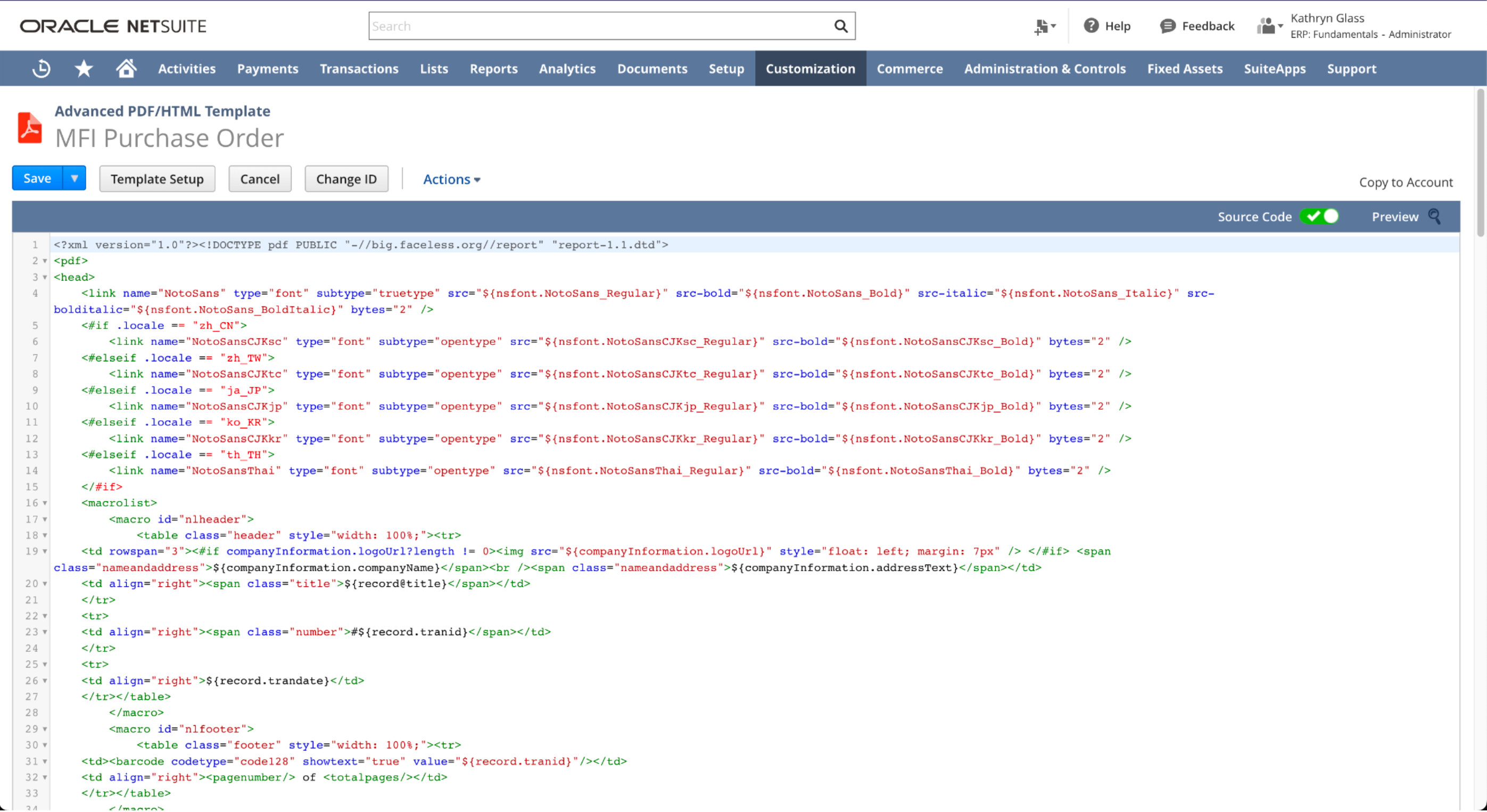Expand the Actions dropdown menu
The image size is (1487, 812).
pos(451,179)
